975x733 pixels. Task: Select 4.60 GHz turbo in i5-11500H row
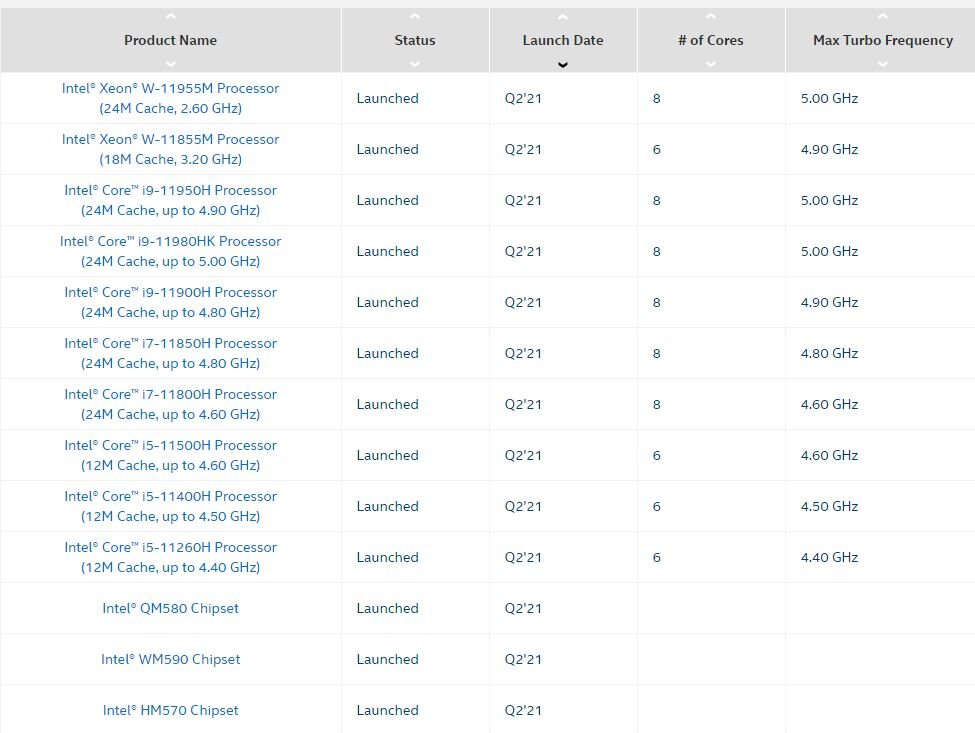829,455
